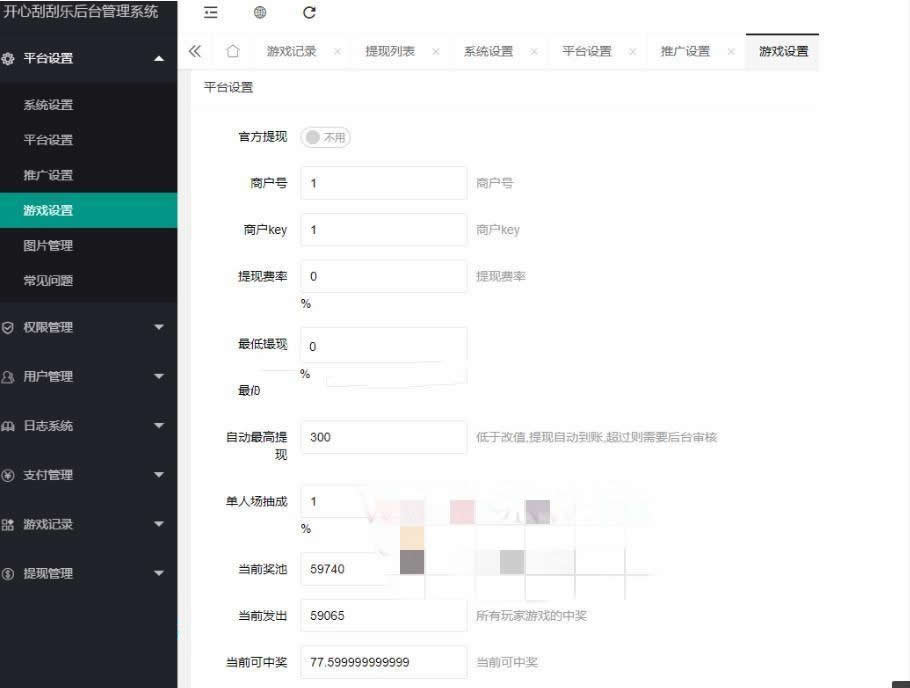Switch to the 提现列表 tab
Screen dimensions: 910x688
point(390,51)
